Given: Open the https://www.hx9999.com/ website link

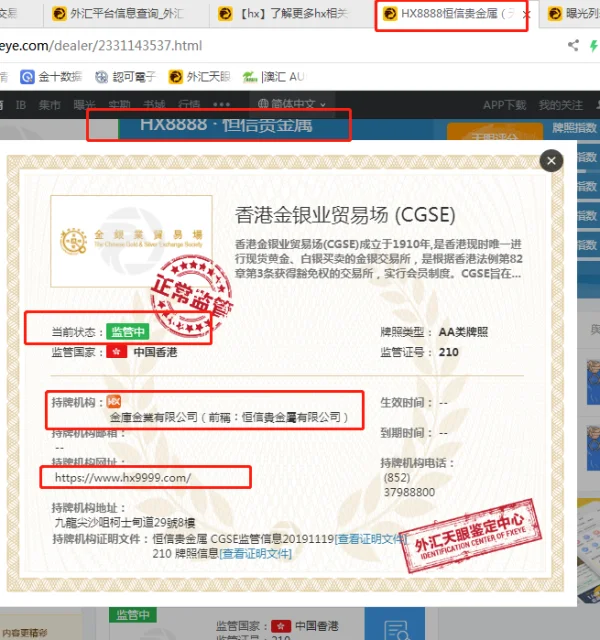Looking at the screenshot, I should (x=123, y=478).
